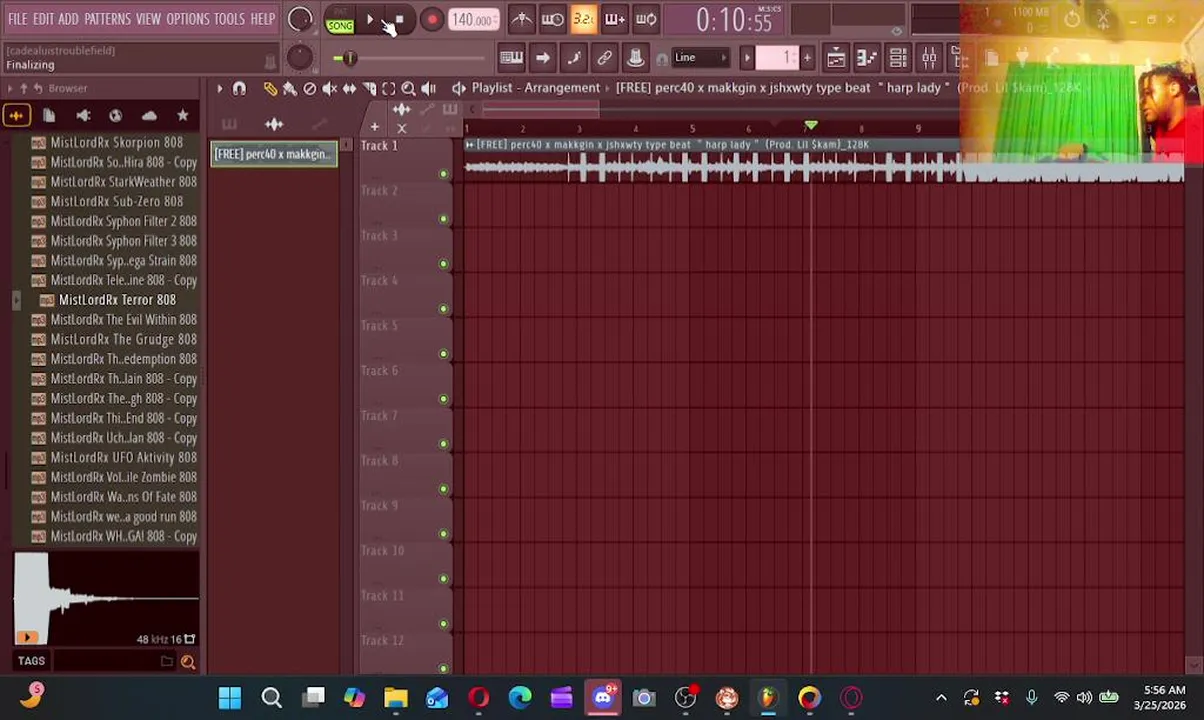Mute Track 5 via its green light

(443, 354)
